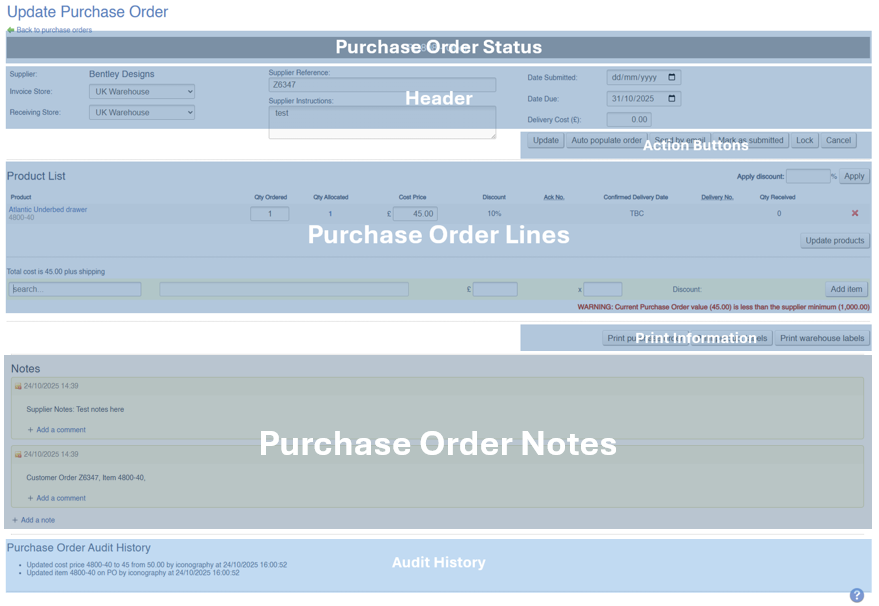The height and width of the screenshot is (606, 879).
Task: Delete the Atlantic Underbed drawer line with red X
Action: pos(855,214)
